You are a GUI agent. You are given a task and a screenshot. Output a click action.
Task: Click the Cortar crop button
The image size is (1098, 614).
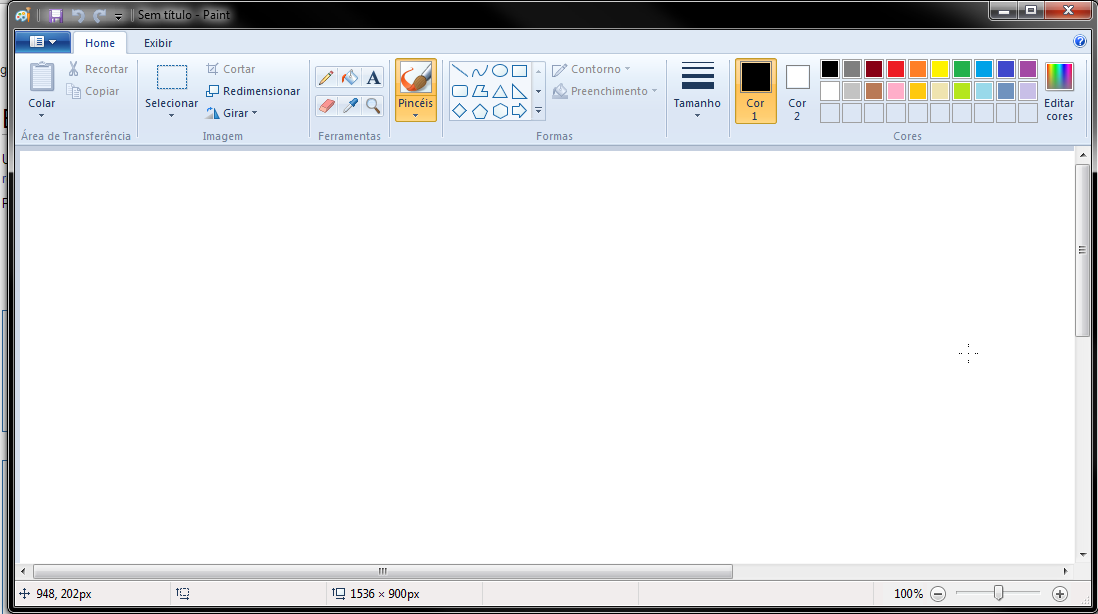coord(231,69)
